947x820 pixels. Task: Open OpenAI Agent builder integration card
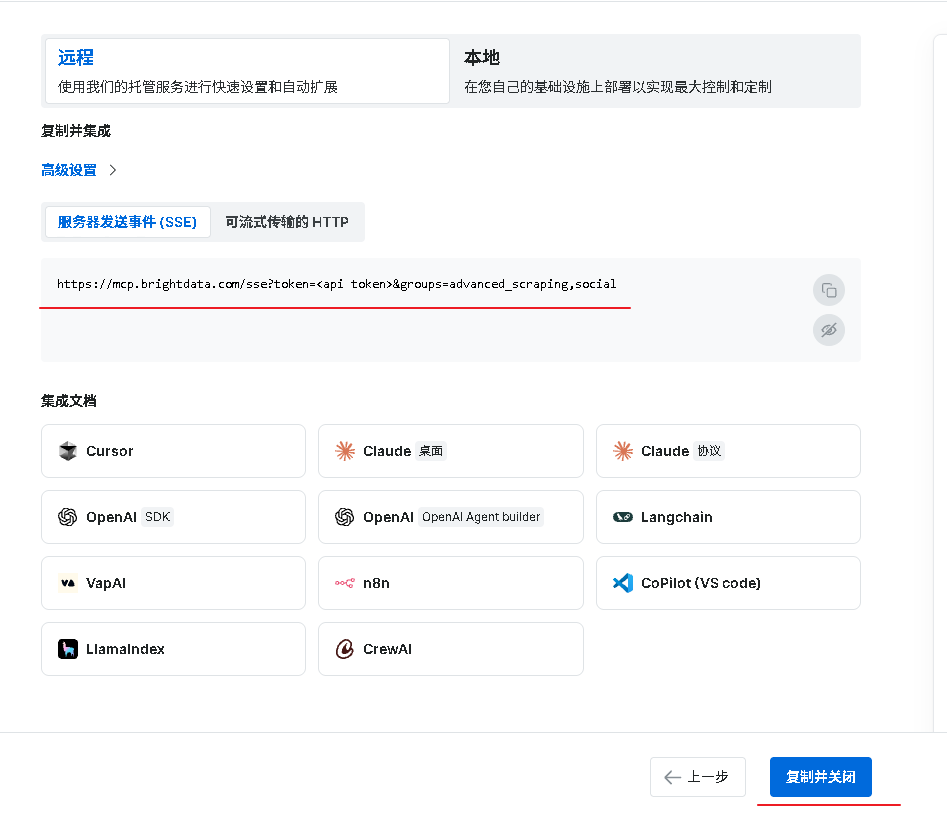451,517
